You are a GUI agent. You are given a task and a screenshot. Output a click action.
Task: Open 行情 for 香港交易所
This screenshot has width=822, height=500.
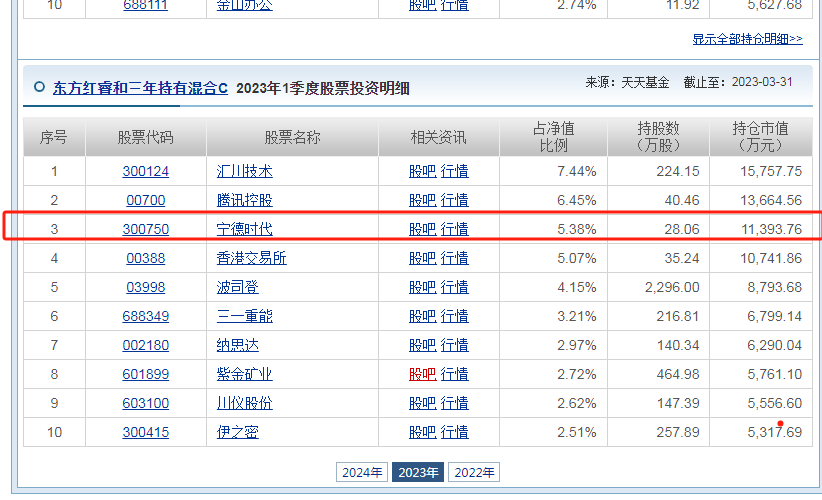455,258
